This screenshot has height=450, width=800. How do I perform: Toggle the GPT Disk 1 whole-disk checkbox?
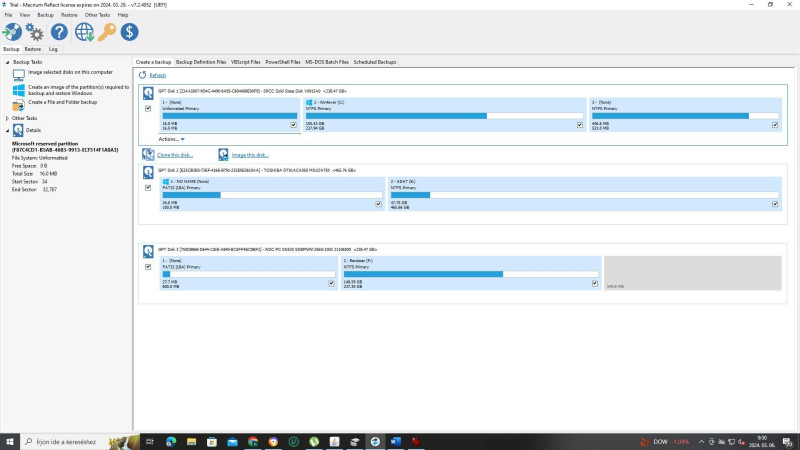tap(148, 109)
